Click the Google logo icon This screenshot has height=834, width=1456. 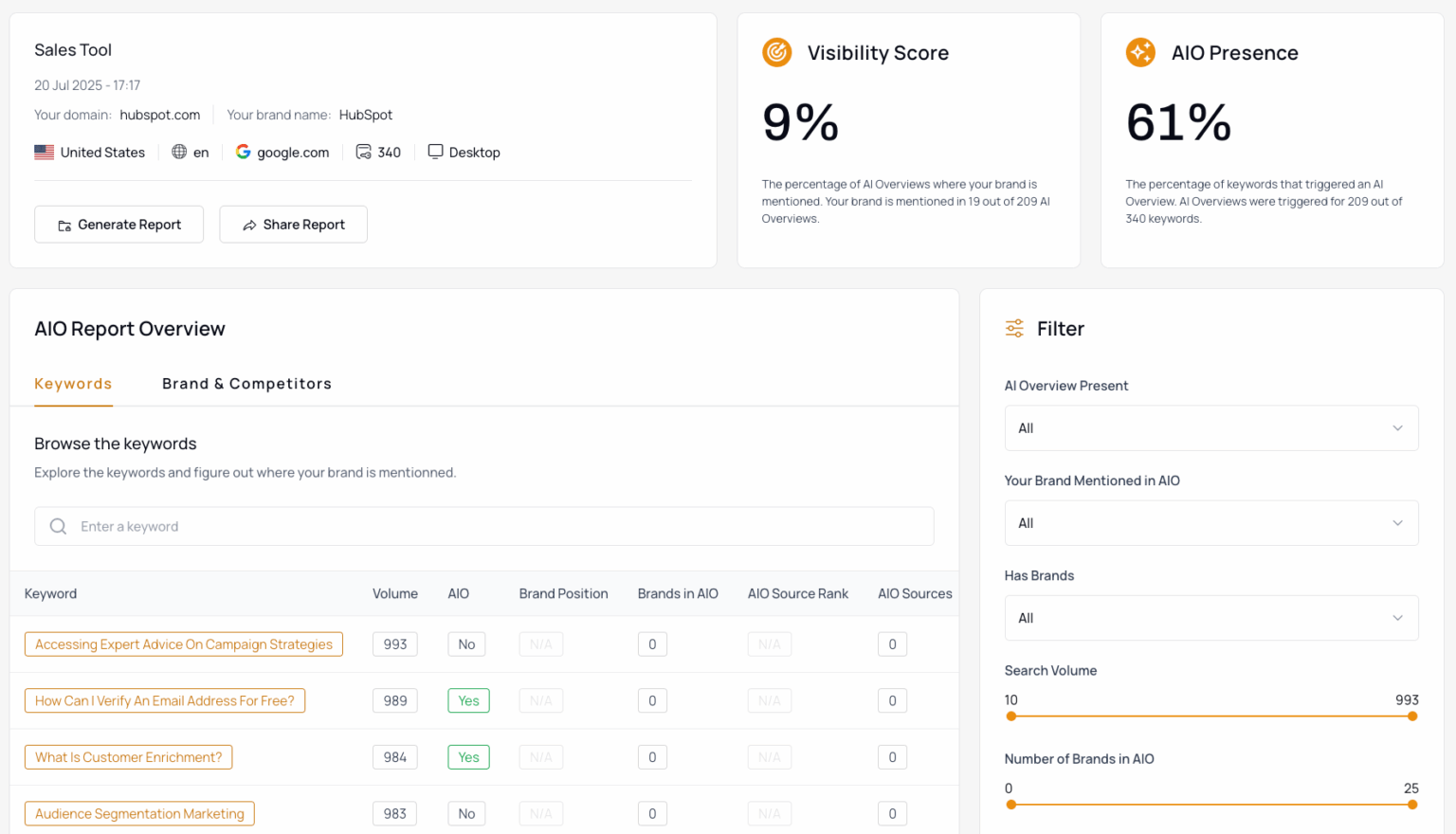coord(244,152)
